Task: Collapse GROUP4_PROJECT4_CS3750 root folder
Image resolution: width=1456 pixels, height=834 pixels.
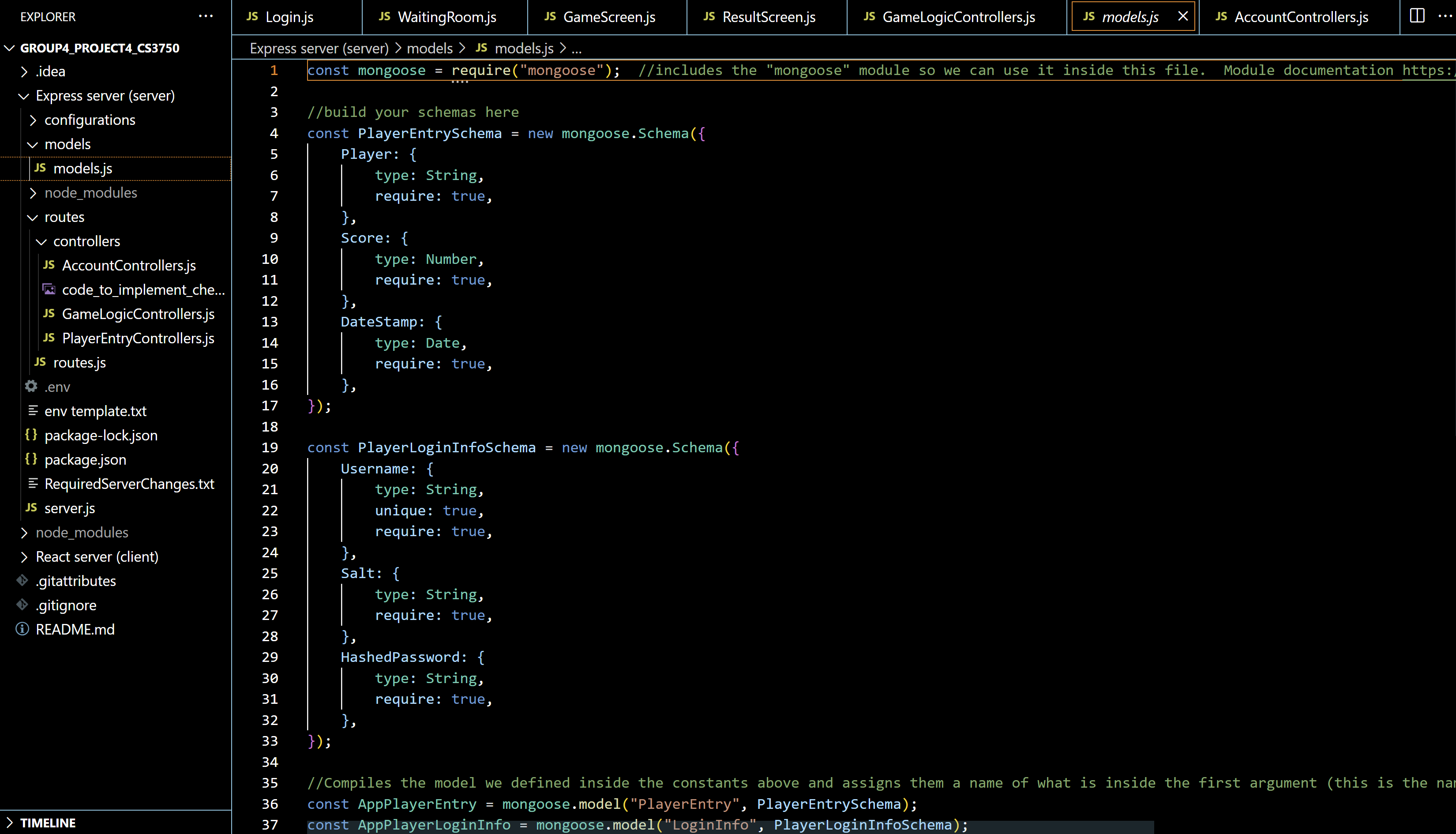Action: pyautogui.click(x=9, y=48)
